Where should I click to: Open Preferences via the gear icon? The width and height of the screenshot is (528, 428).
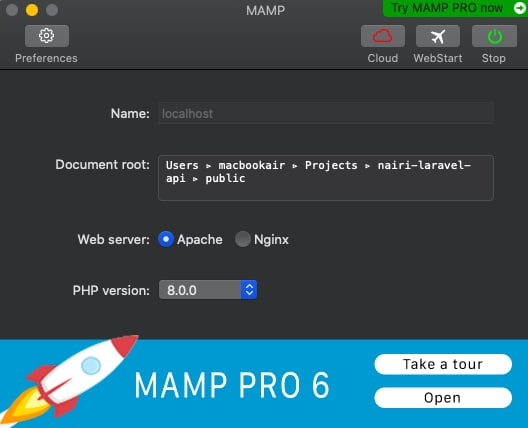click(x=47, y=36)
